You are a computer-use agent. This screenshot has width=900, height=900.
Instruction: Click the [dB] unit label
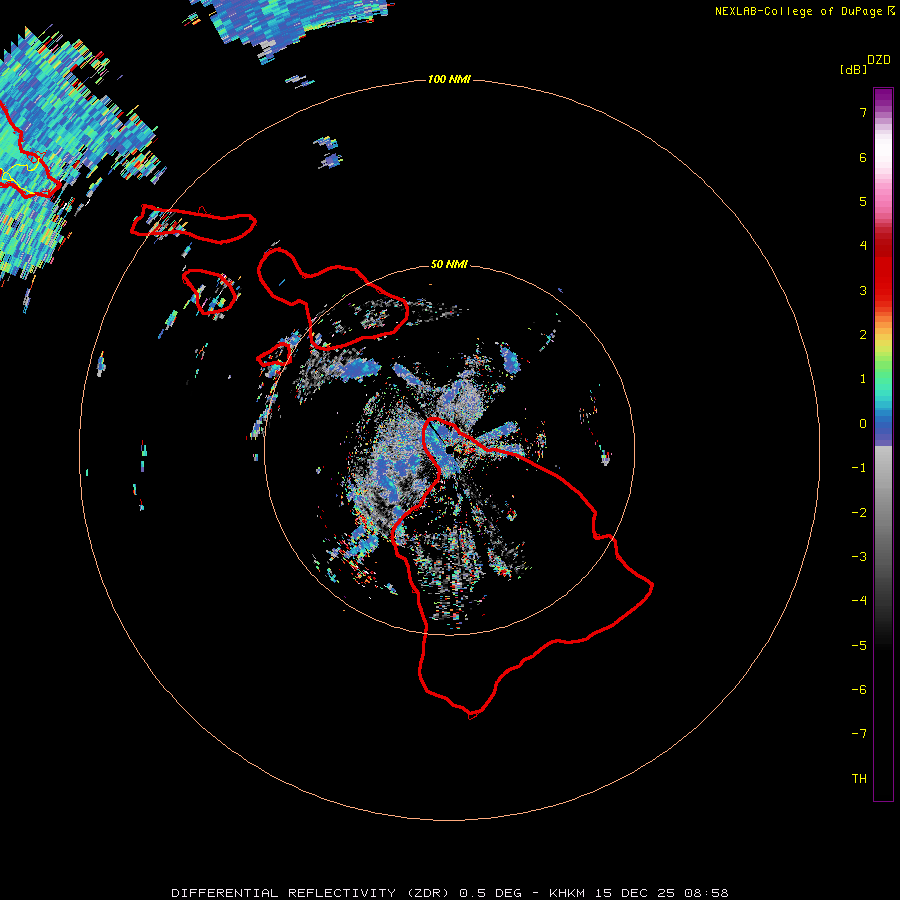pos(853,69)
